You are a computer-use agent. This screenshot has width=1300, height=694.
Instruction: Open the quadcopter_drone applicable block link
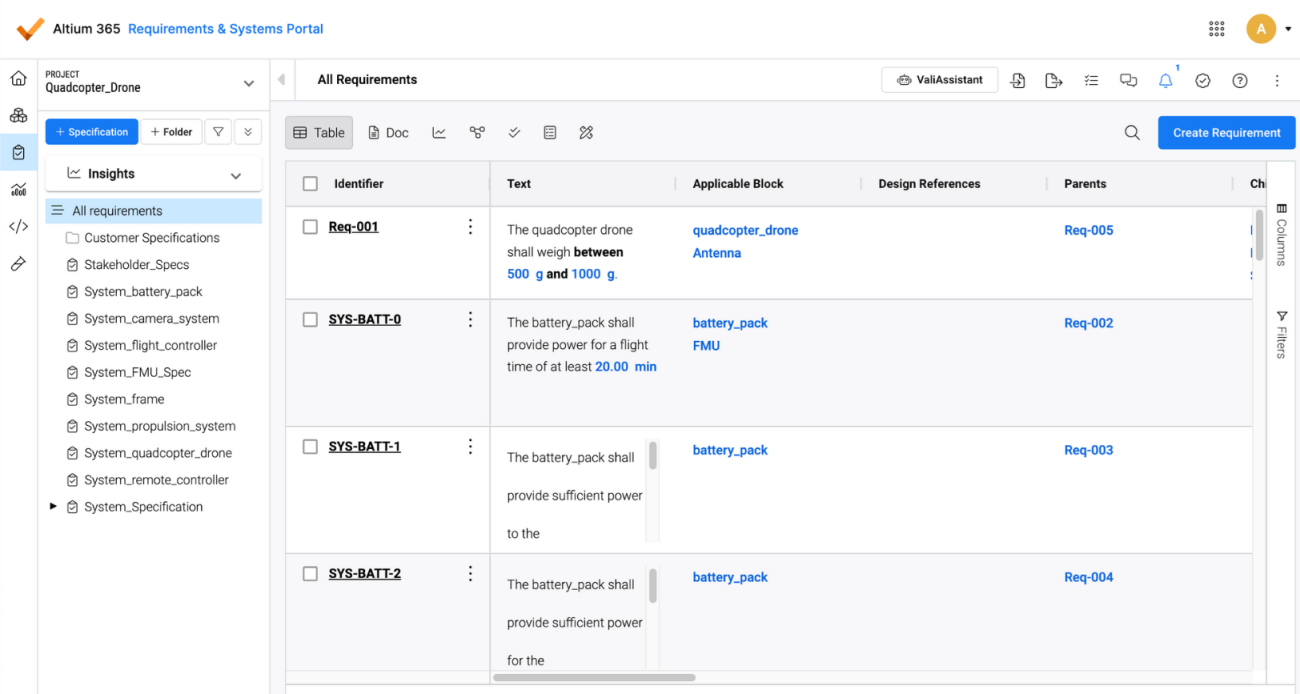(746, 230)
